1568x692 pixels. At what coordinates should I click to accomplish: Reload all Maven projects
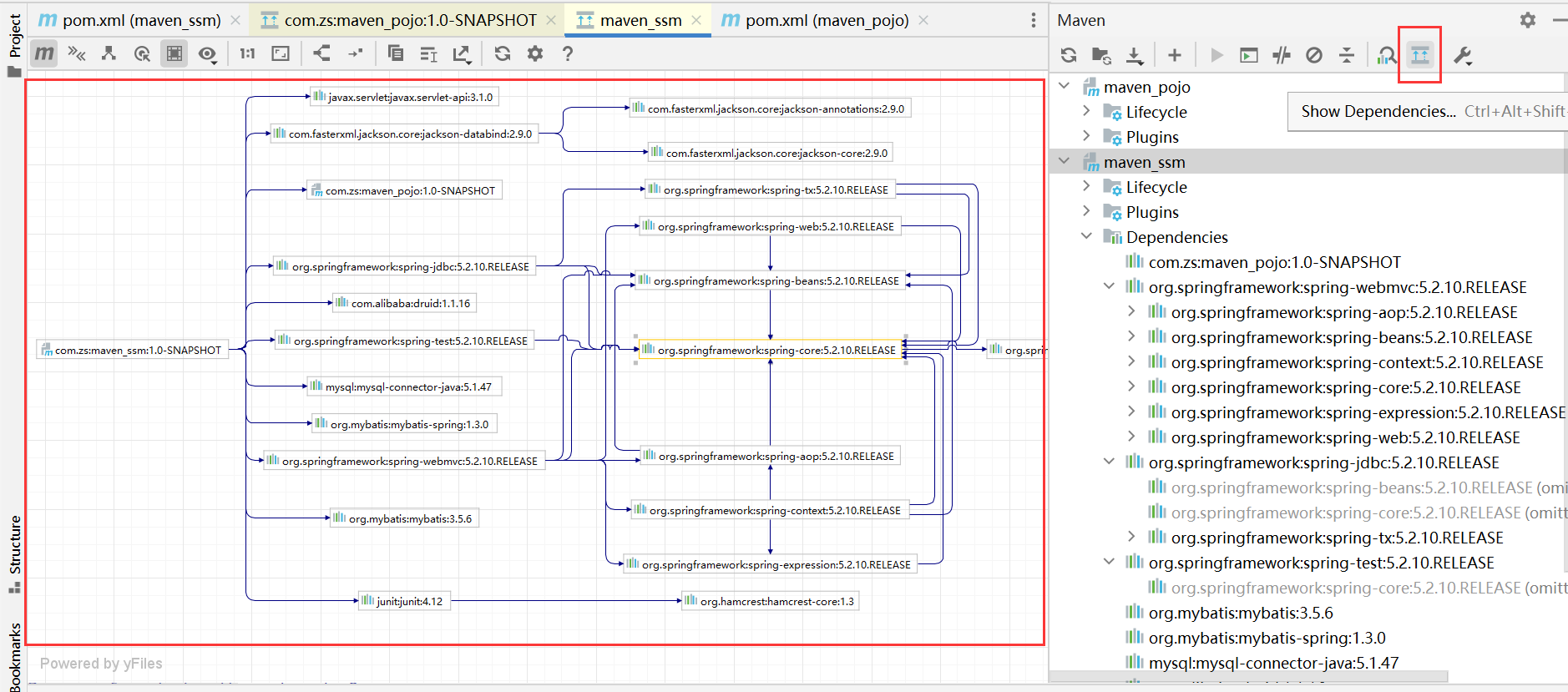click(1069, 55)
